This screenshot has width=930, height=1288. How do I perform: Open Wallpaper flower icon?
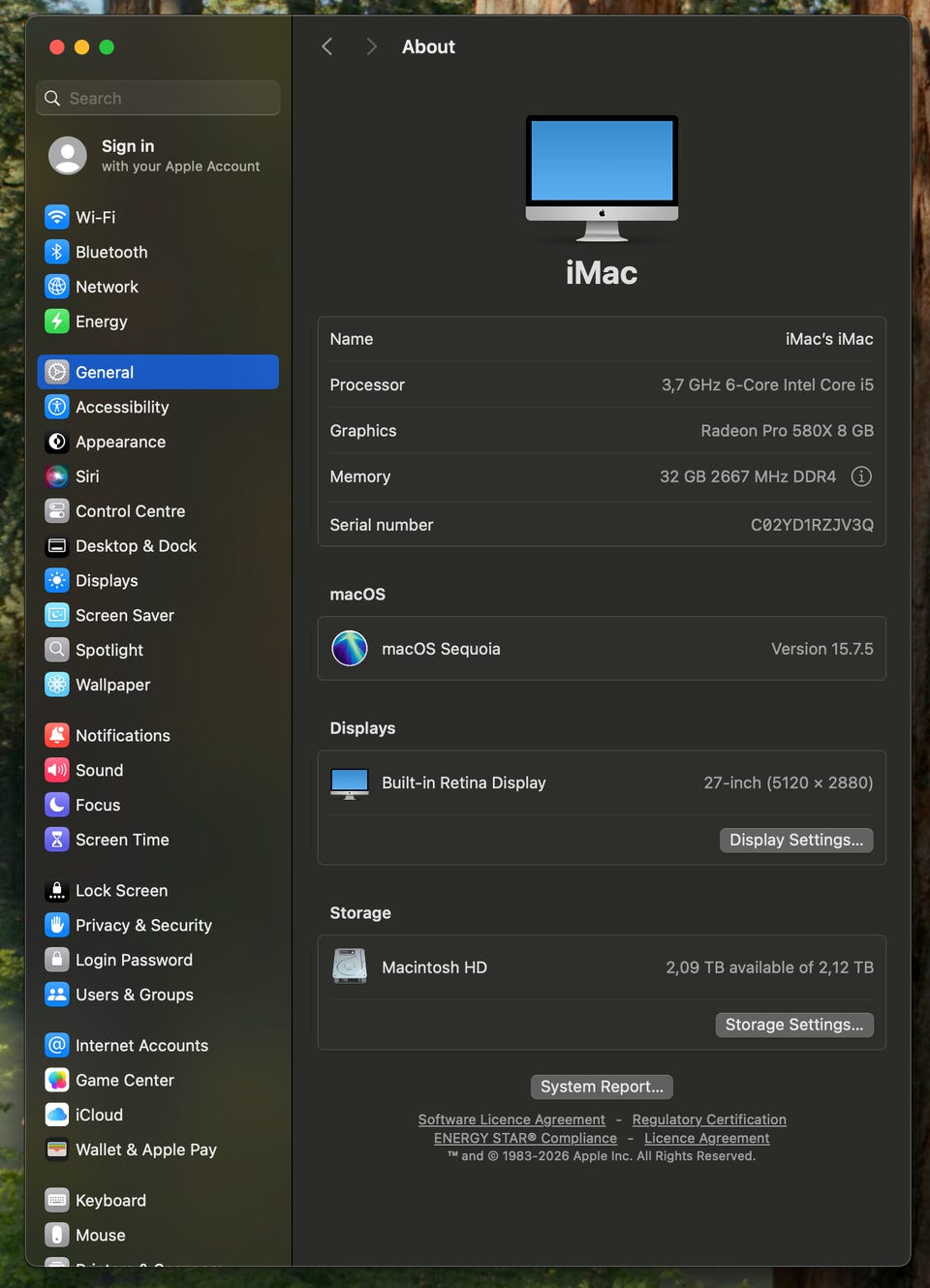[57, 685]
